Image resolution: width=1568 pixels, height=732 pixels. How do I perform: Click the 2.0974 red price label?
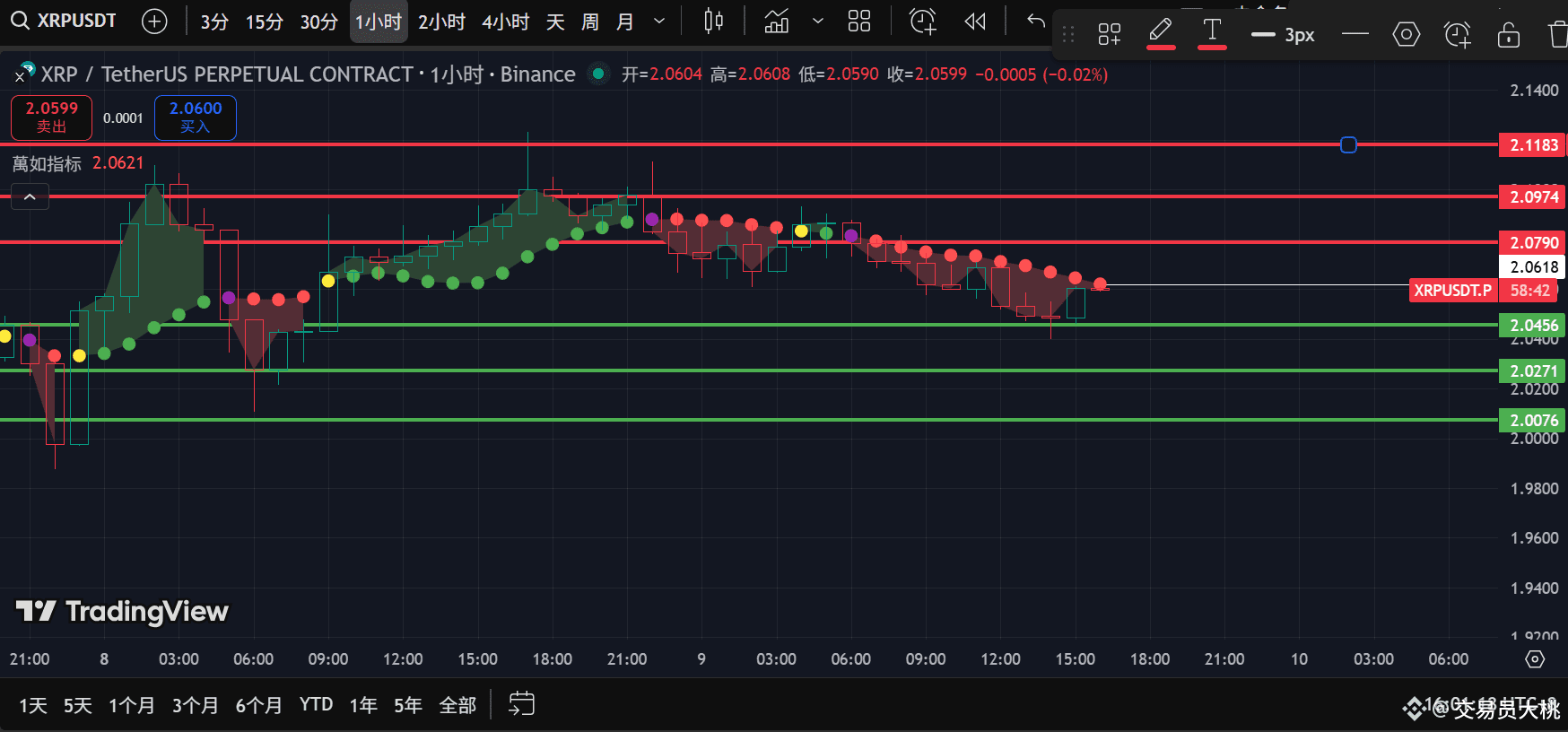[1532, 197]
